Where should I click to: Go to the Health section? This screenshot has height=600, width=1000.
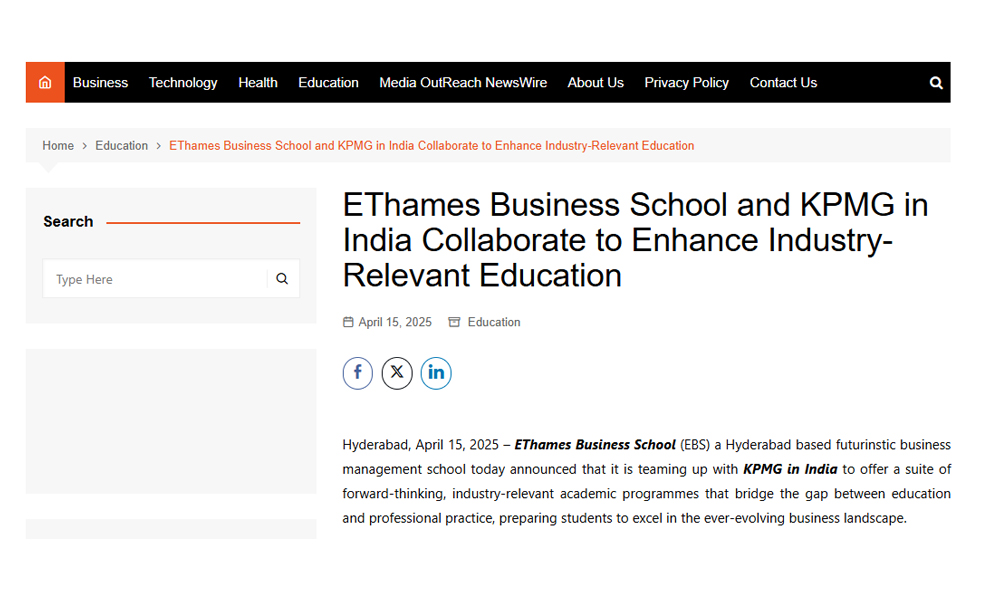click(258, 83)
